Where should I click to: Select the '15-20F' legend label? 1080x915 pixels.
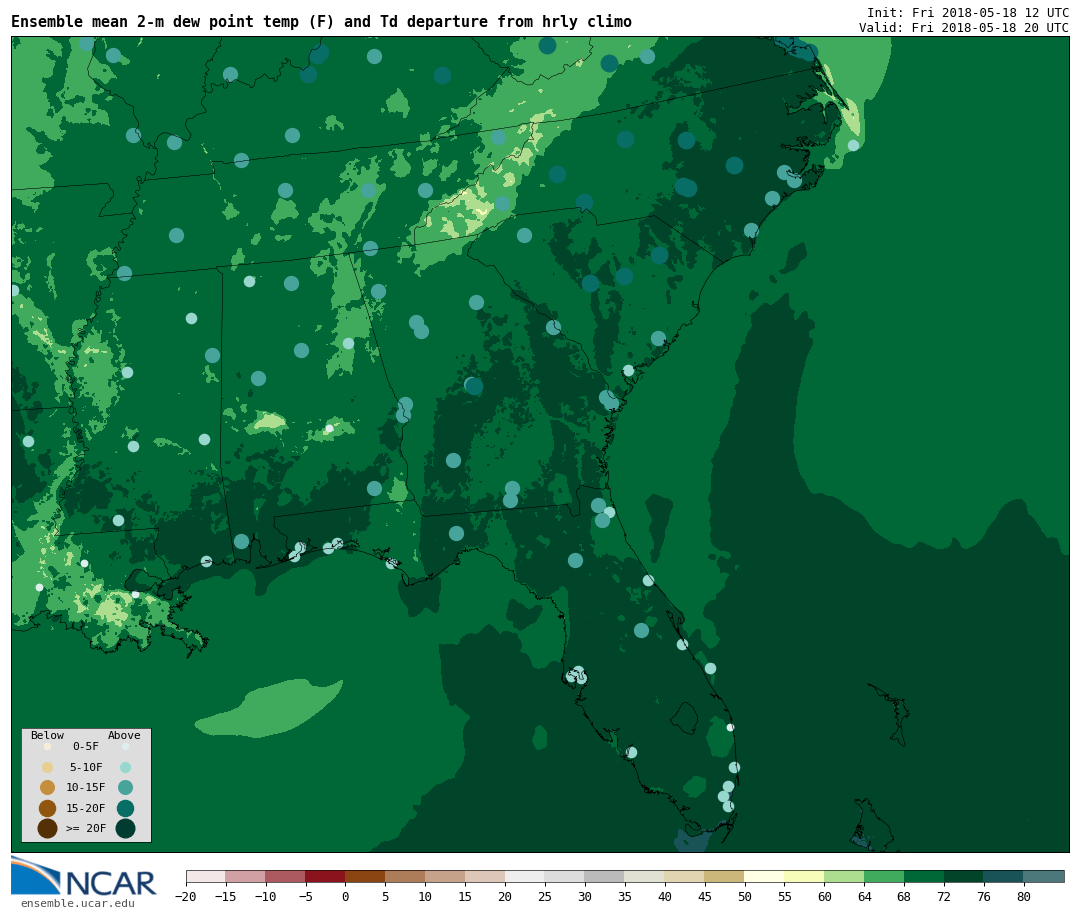pos(86,808)
